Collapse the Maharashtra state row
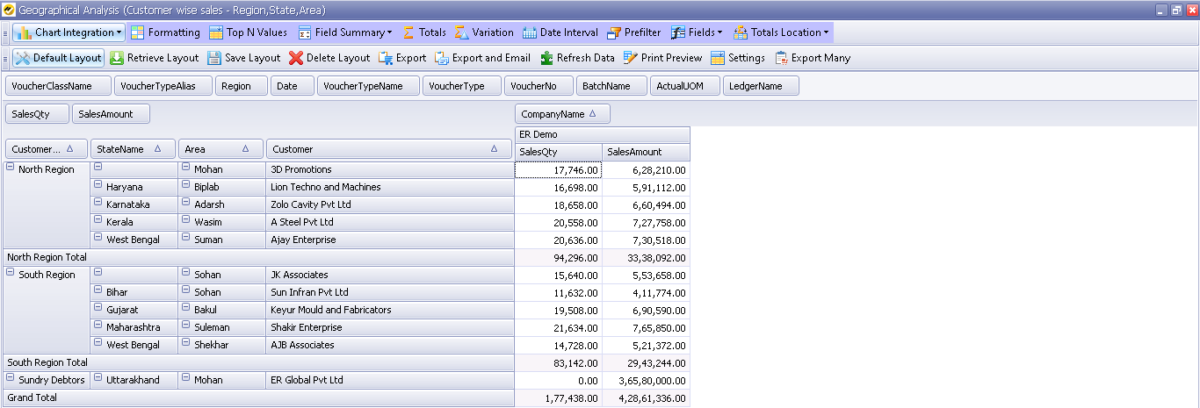The height and width of the screenshot is (408, 1200). (x=98, y=326)
